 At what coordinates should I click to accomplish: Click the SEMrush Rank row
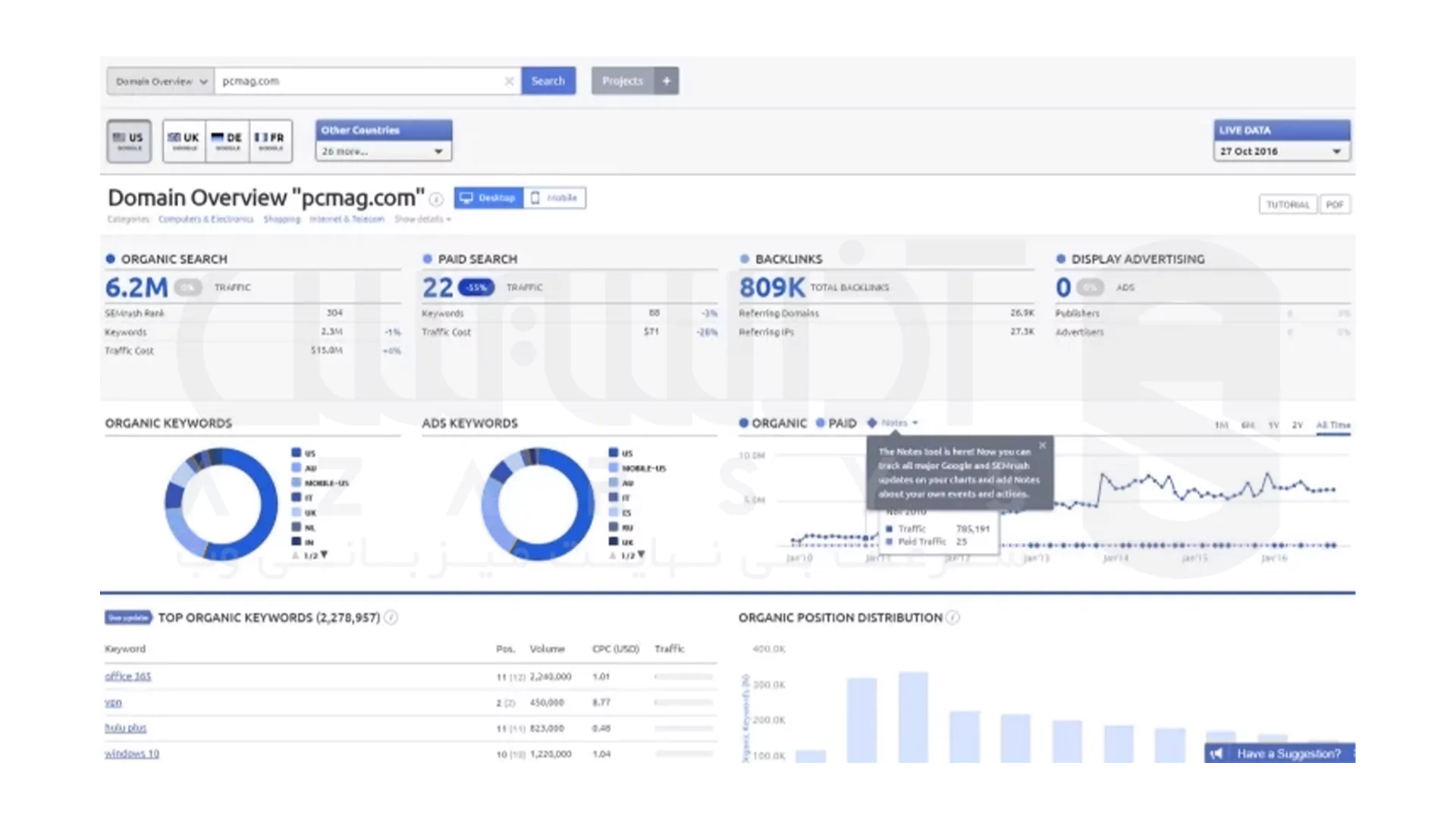pos(253,313)
